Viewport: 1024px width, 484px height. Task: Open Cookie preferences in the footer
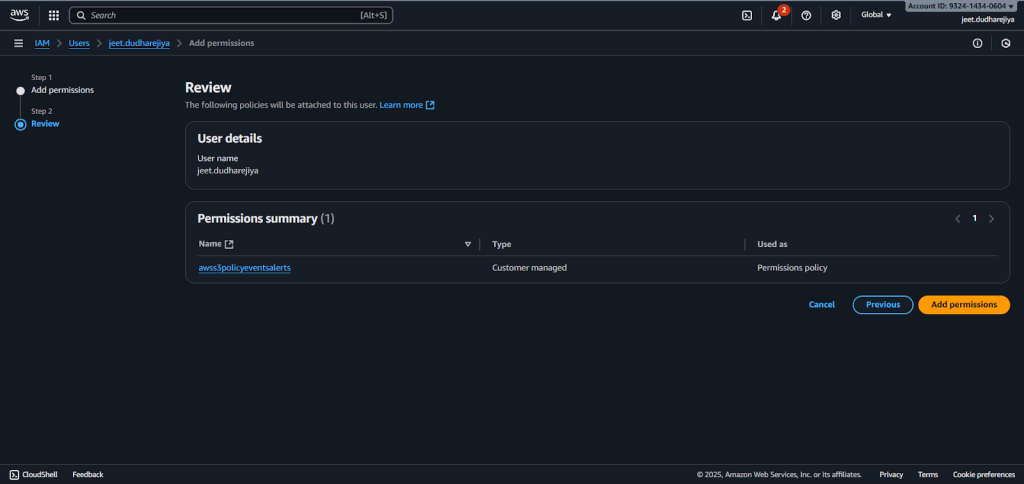pos(984,474)
